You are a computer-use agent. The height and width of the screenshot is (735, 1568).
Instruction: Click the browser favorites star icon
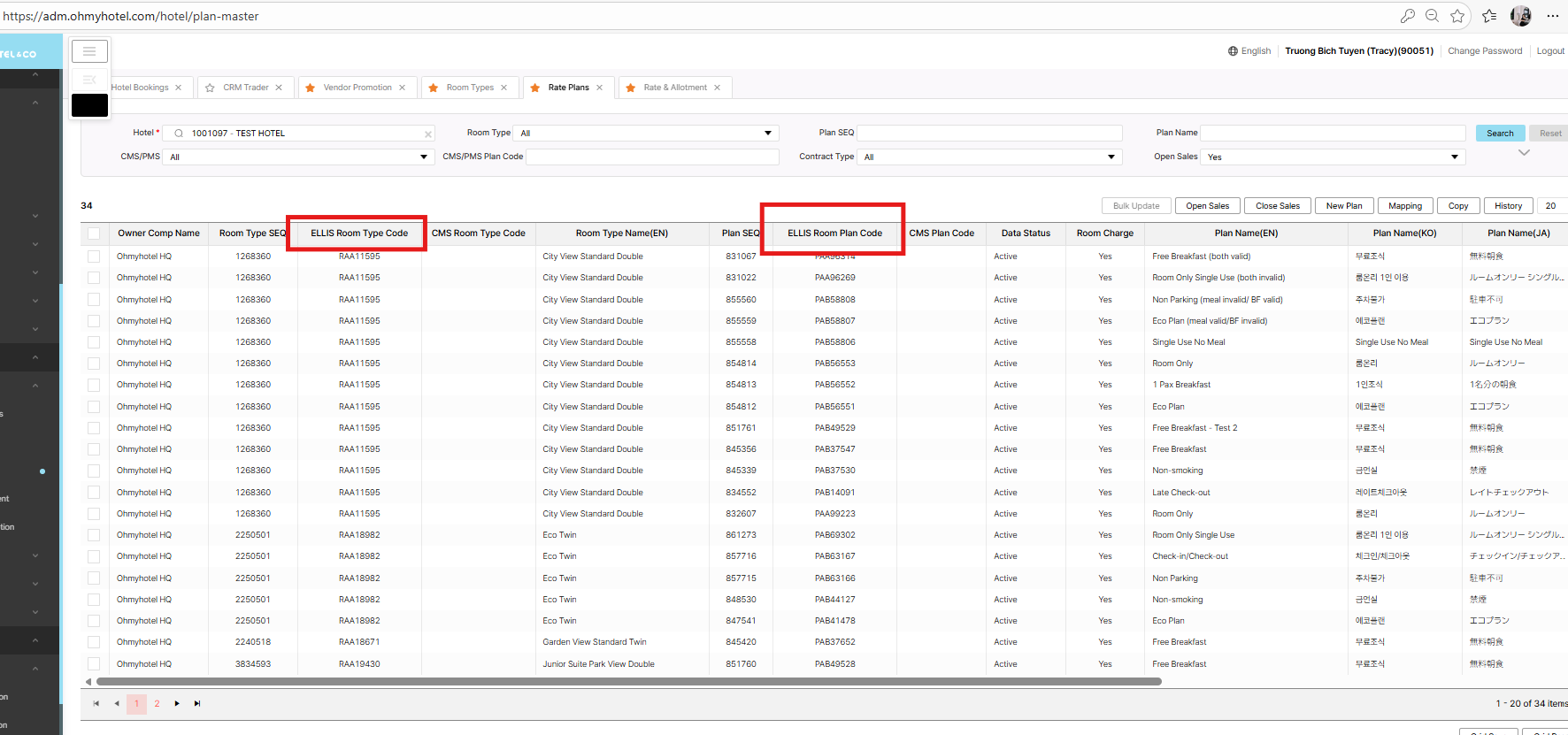click(x=1457, y=16)
